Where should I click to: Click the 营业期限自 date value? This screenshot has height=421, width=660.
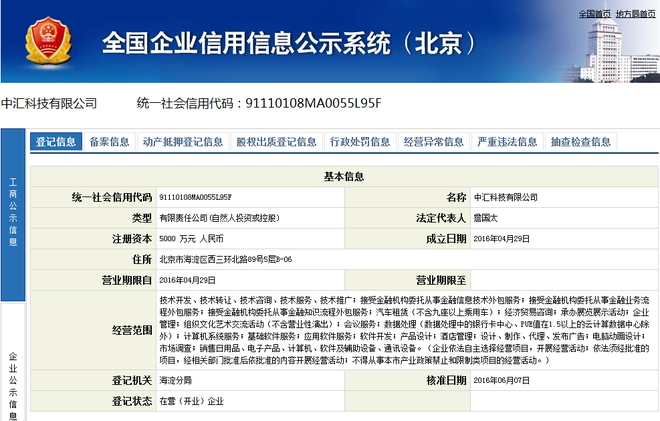click(187, 280)
